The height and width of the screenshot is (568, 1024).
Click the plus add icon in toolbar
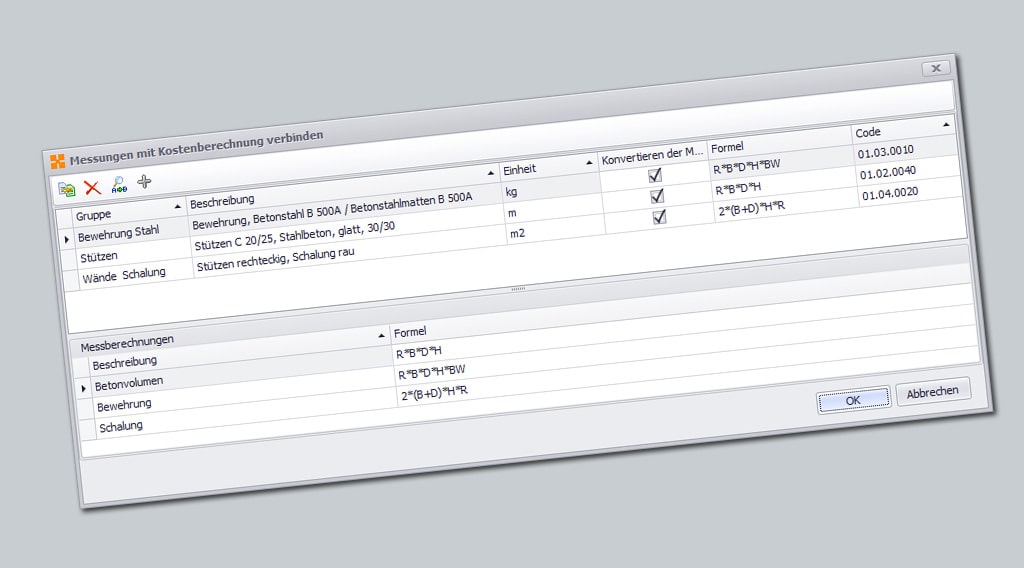point(145,181)
